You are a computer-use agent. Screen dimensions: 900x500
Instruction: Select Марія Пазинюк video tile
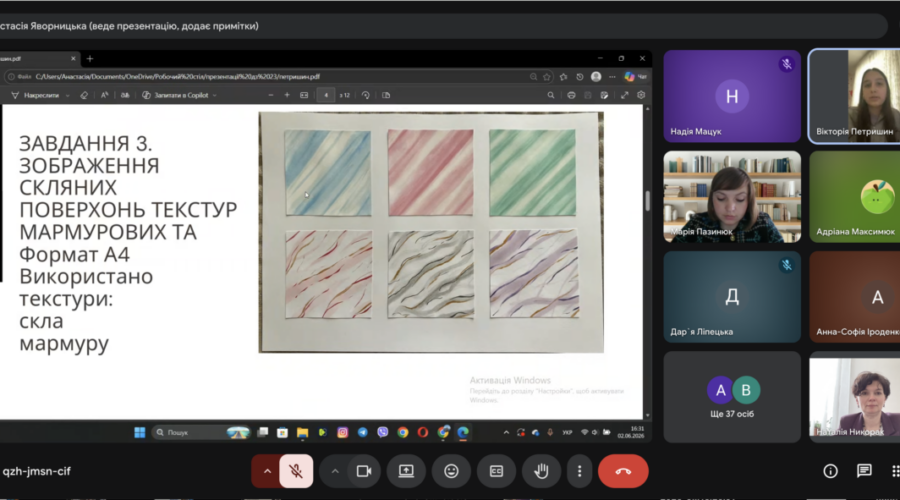point(732,196)
